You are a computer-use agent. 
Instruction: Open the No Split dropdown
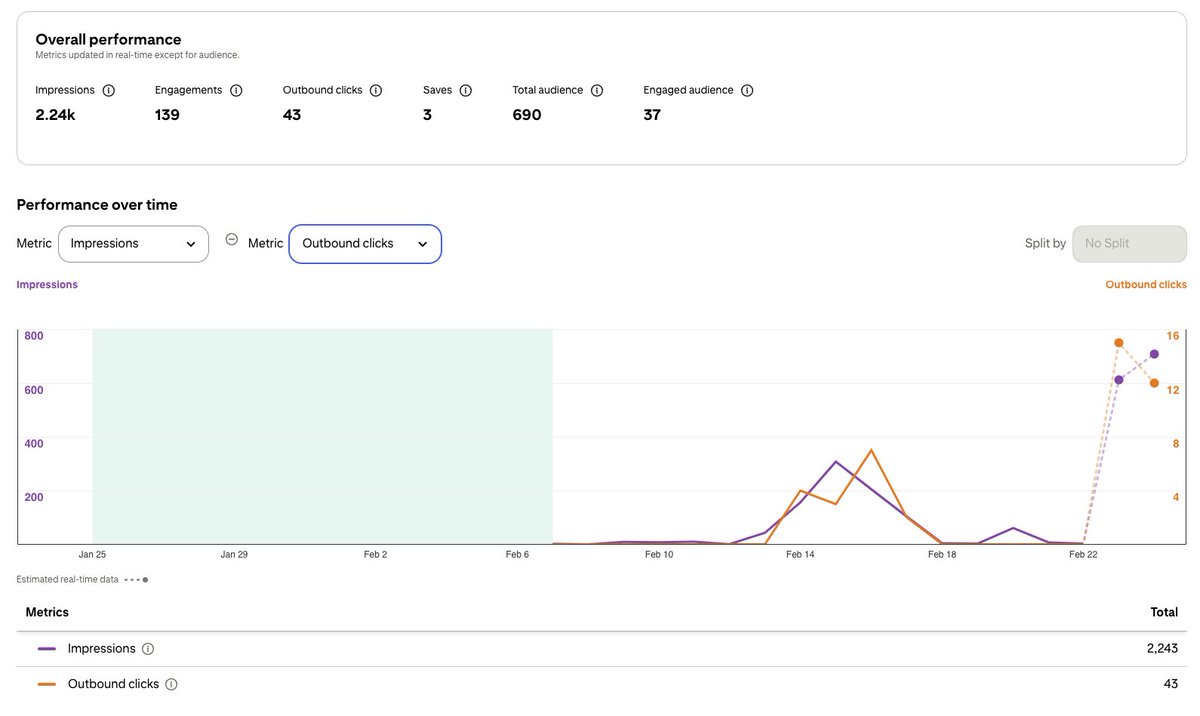(1130, 244)
